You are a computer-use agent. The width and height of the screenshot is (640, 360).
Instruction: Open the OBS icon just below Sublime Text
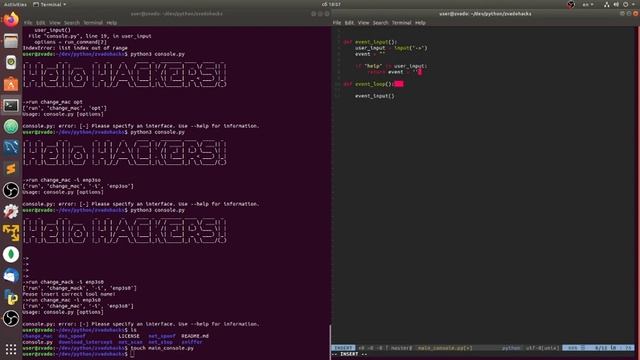point(11,190)
